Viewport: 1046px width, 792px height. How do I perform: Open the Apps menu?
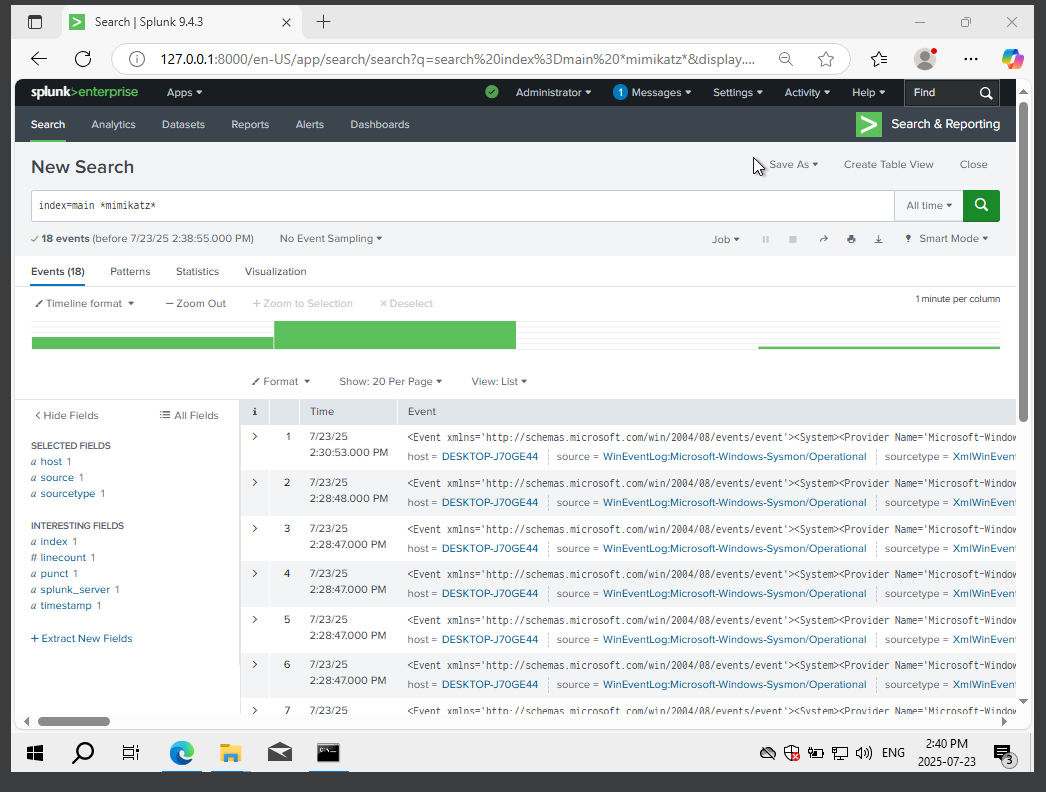(x=184, y=93)
